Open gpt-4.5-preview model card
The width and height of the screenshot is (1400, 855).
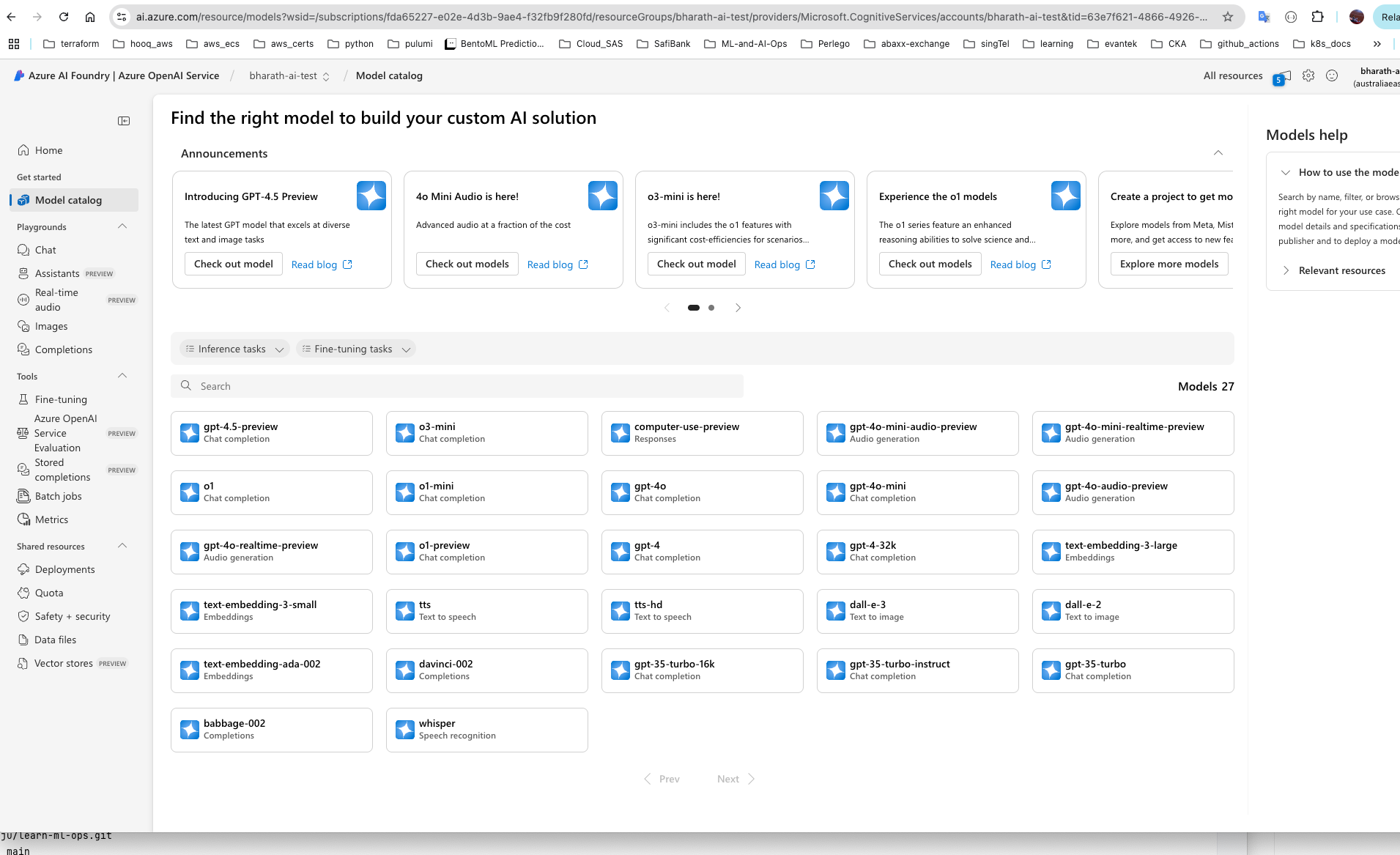tap(272, 433)
